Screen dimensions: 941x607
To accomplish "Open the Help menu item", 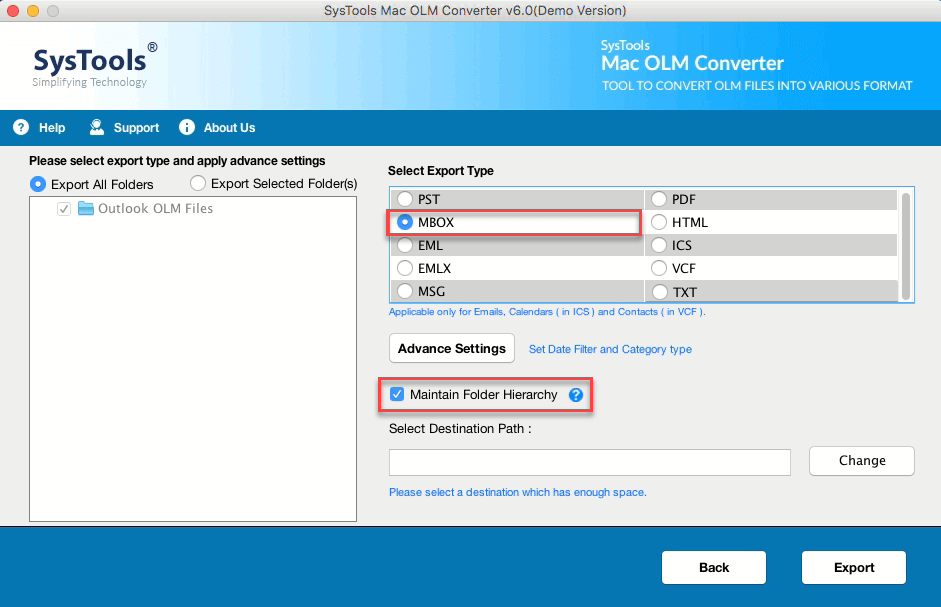I will 52,127.
